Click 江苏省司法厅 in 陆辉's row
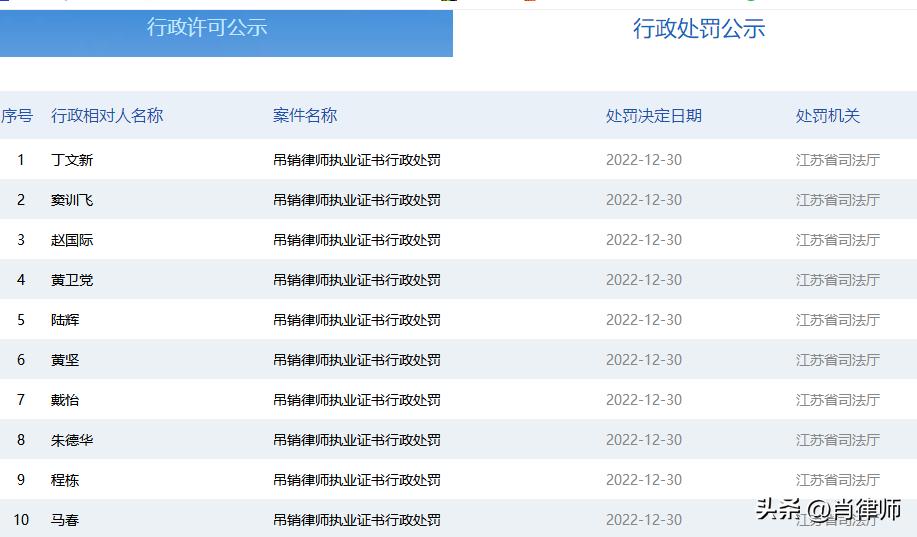Viewport: 917px width, 537px height. coord(837,320)
